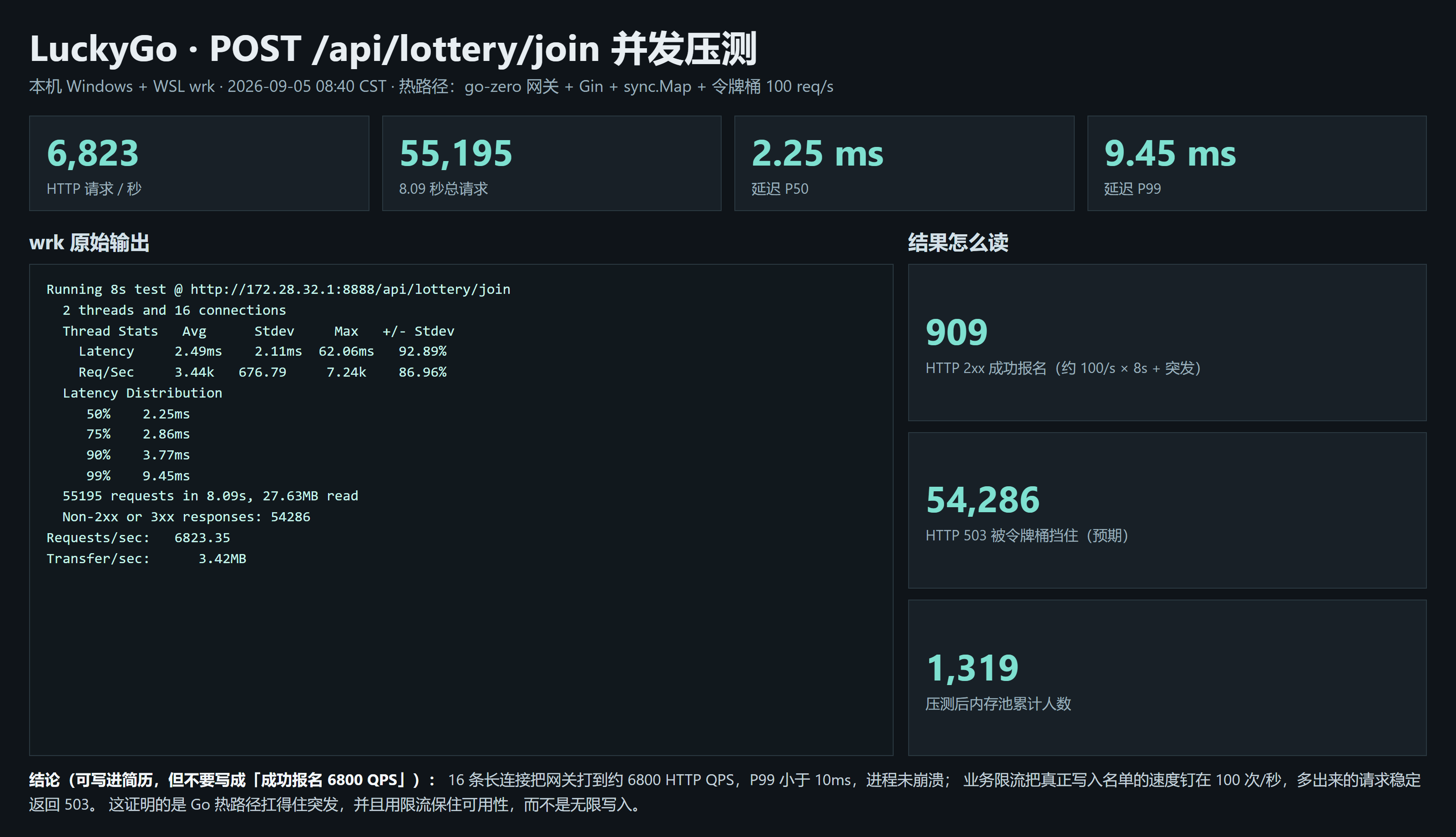Click the 54,286 rate-limited value
Image resolution: width=1456 pixels, height=837 pixels.
click(x=982, y=499)
